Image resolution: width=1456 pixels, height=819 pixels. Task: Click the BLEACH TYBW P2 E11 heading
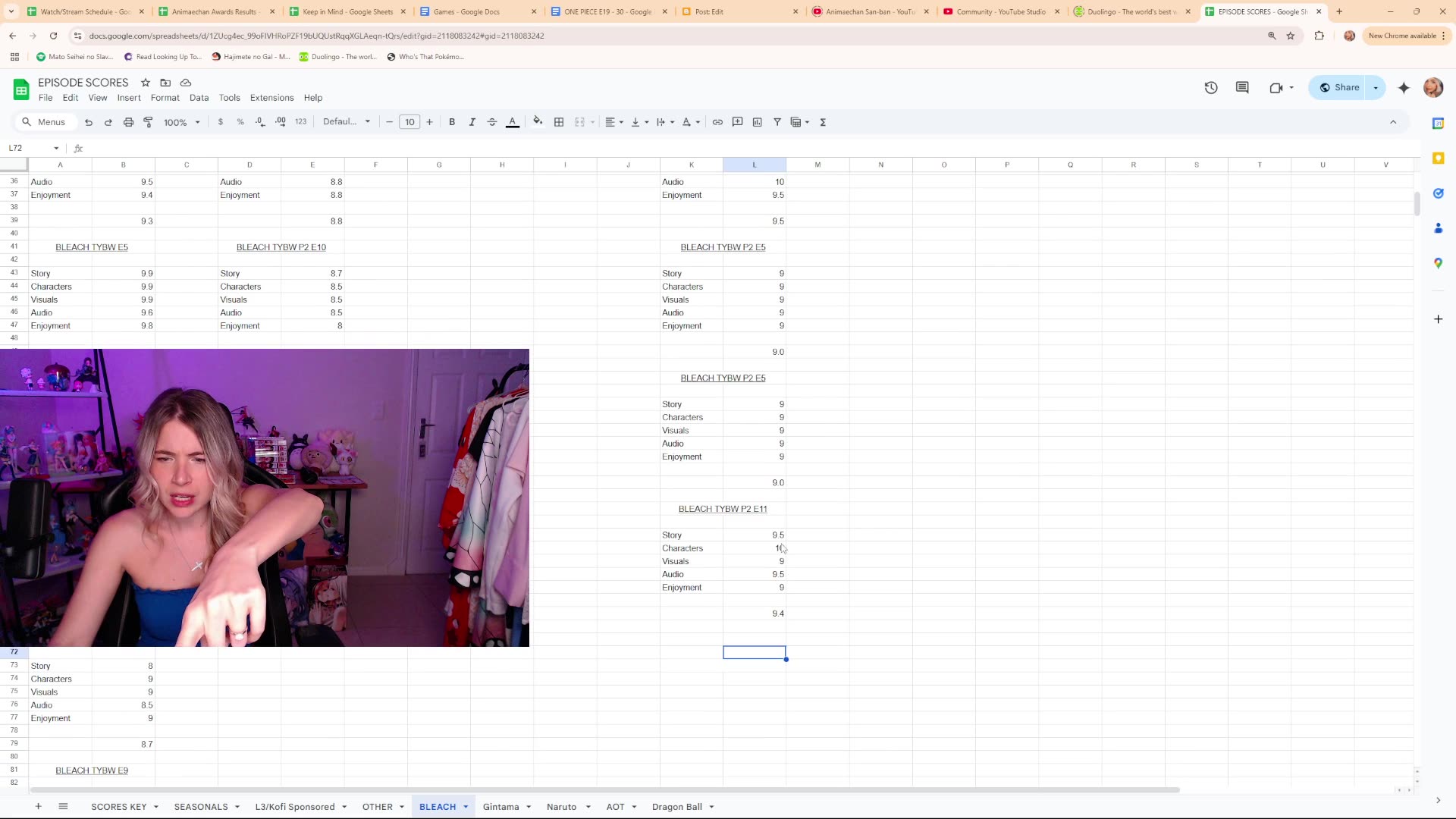point(723,509)
